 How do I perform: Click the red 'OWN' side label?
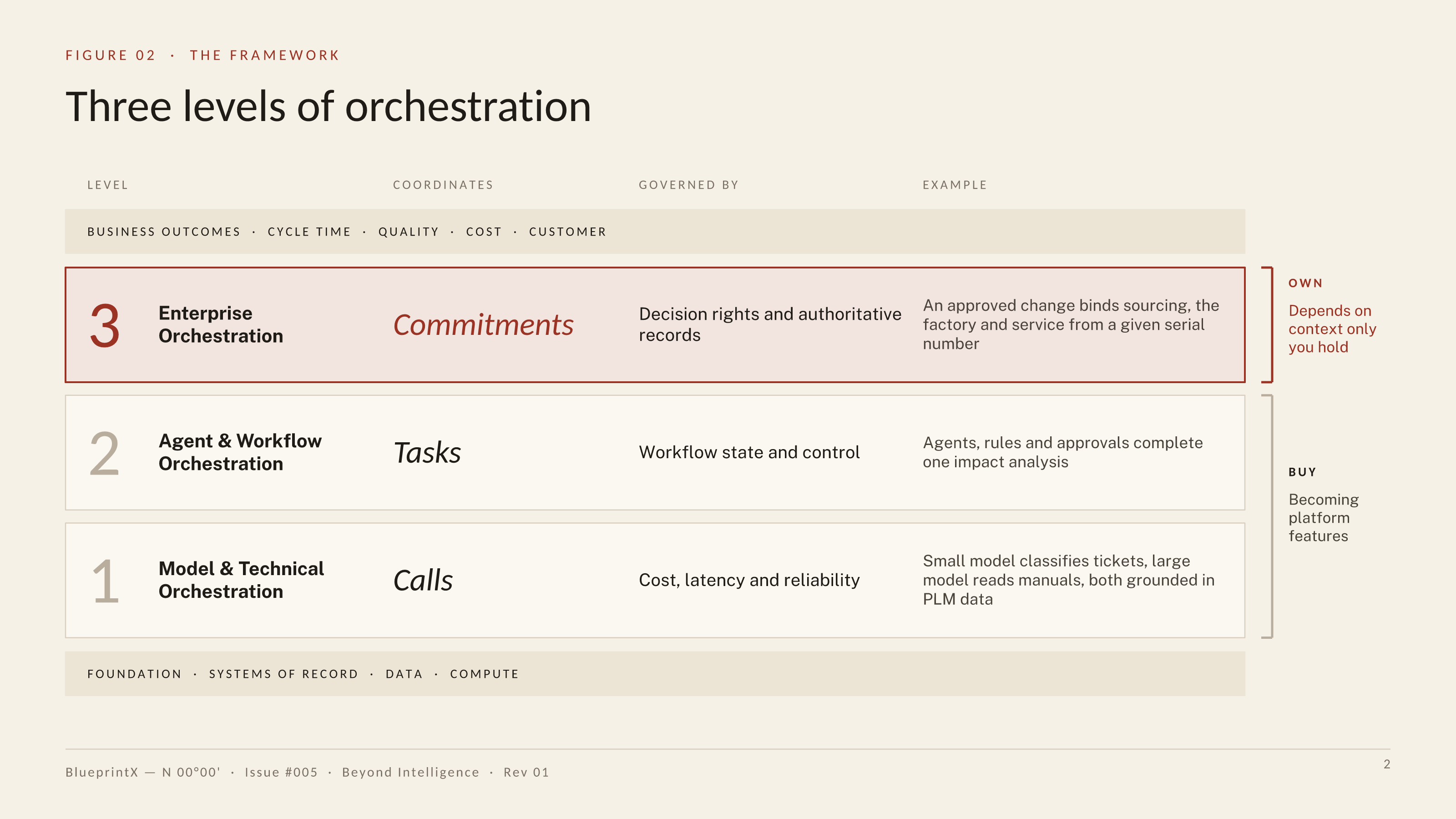tap(1306, 283)
